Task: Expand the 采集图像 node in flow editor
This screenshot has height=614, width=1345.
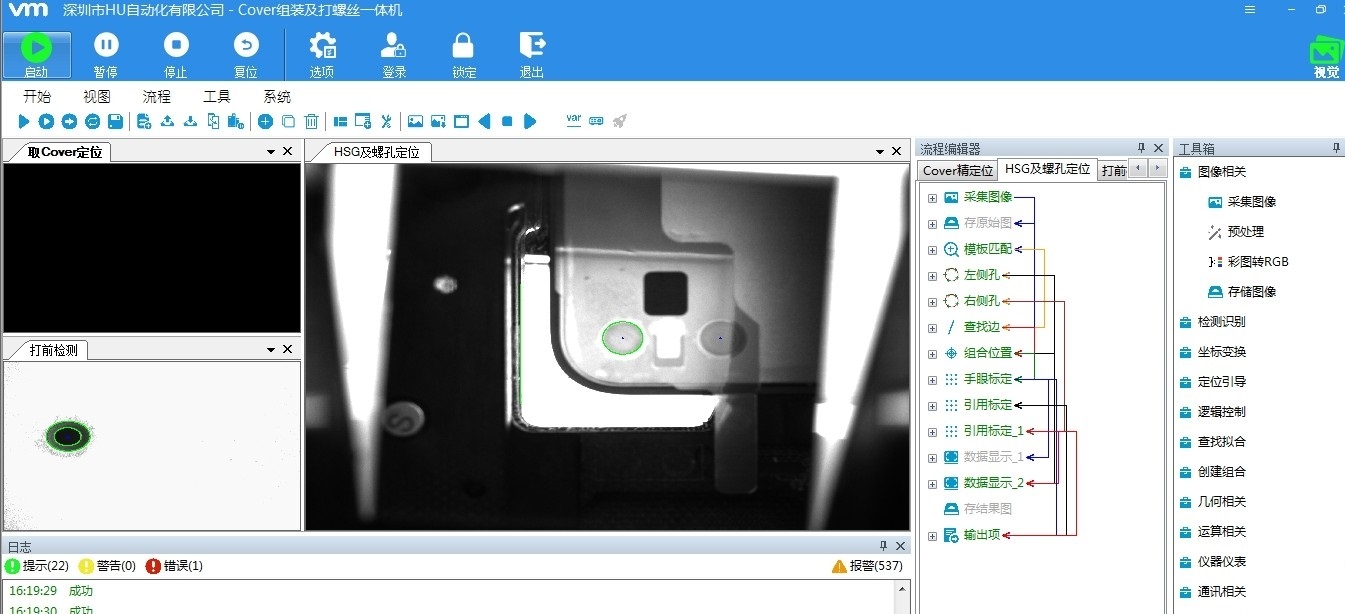Action: 932,198
